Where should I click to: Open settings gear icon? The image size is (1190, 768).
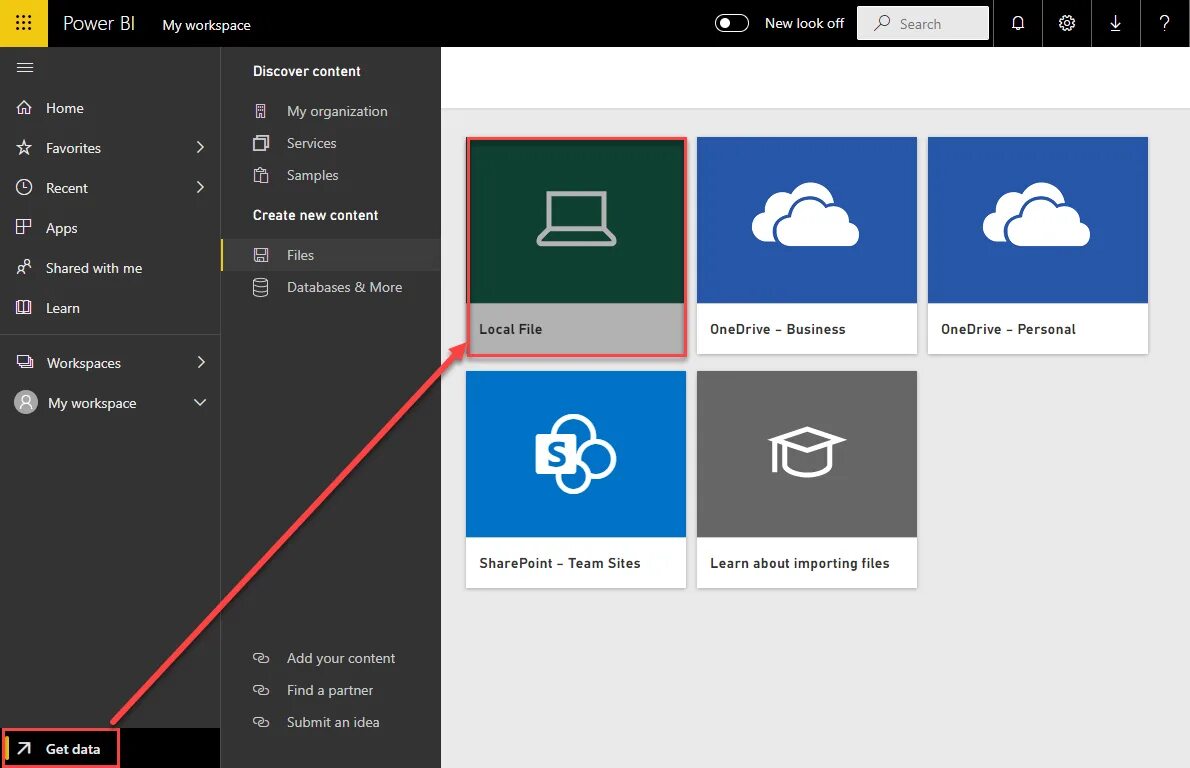pyautogui.click(x=1066, y=24)
